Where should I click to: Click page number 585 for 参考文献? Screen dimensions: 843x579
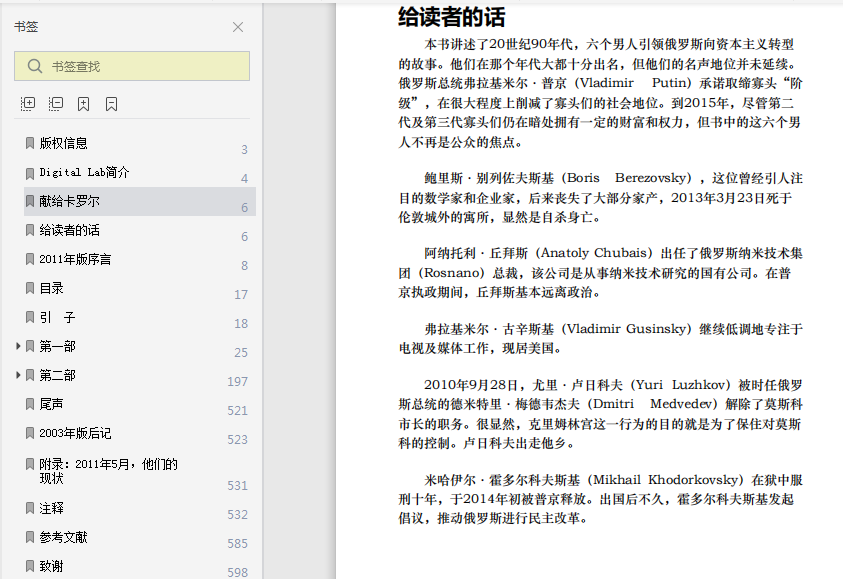pos(238,544)
